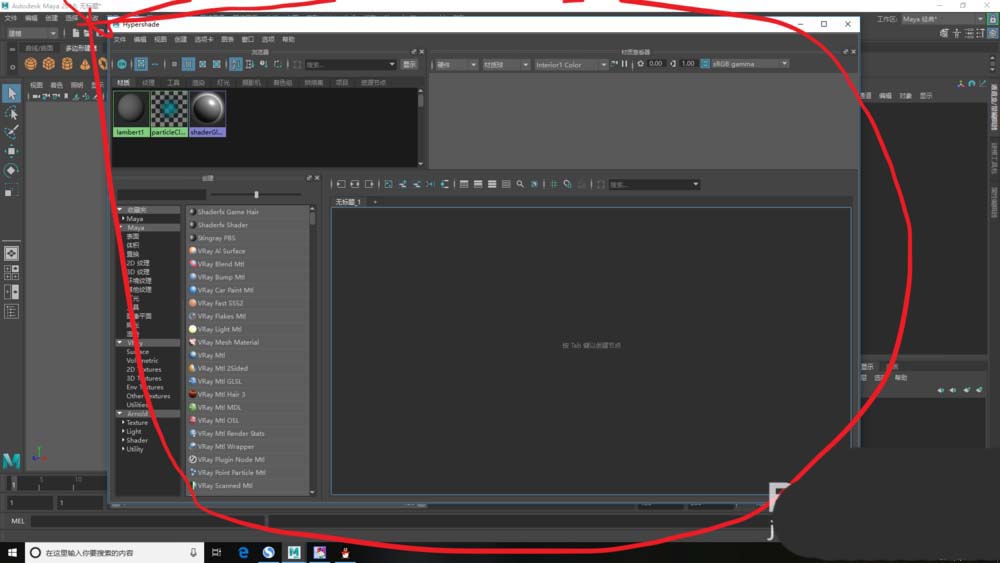Open the Hypershade Help menu
The height and width of the screenshot is (563, 1000).
coord(288,40)
